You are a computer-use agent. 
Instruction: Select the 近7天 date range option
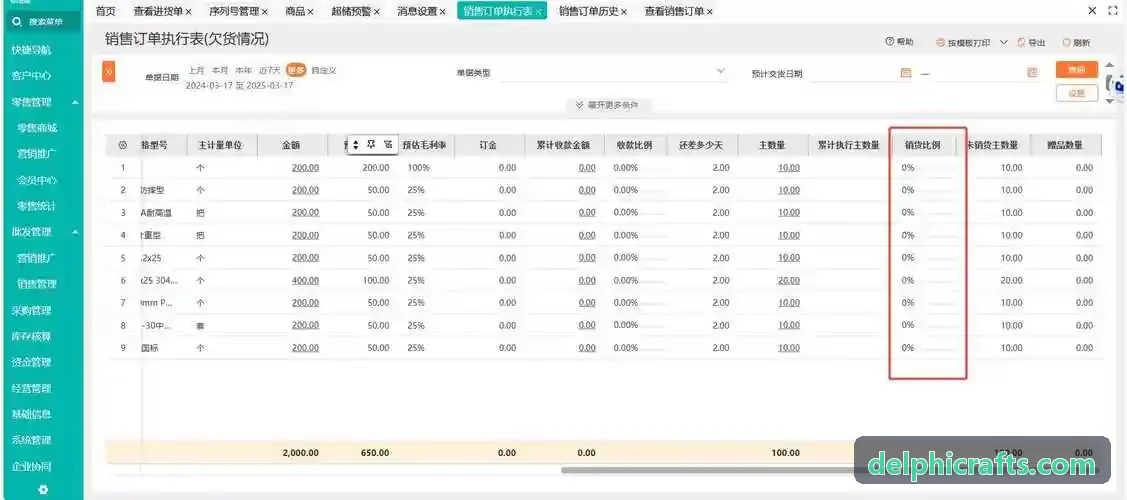tap(270, 70)
